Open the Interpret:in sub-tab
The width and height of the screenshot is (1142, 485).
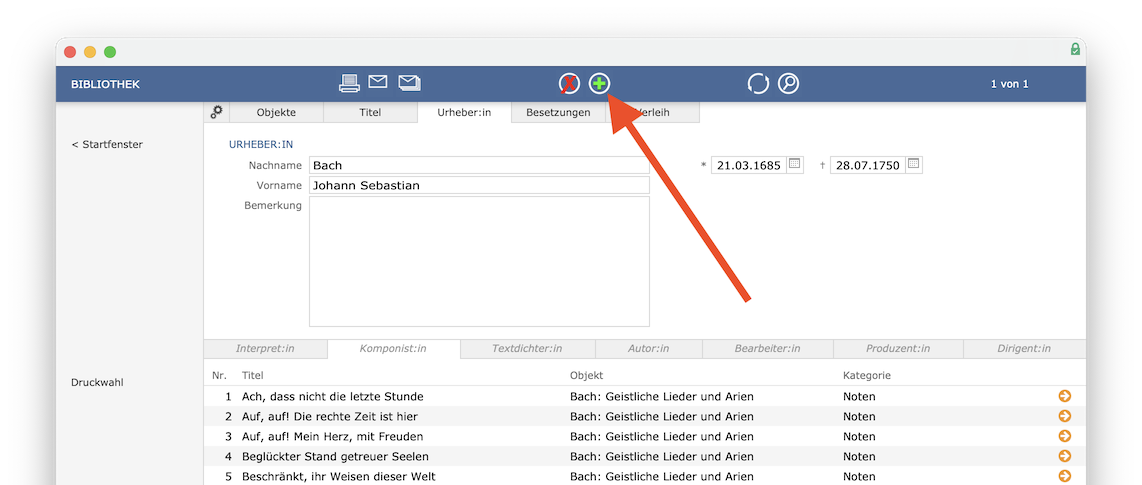[x=265, y=349]
